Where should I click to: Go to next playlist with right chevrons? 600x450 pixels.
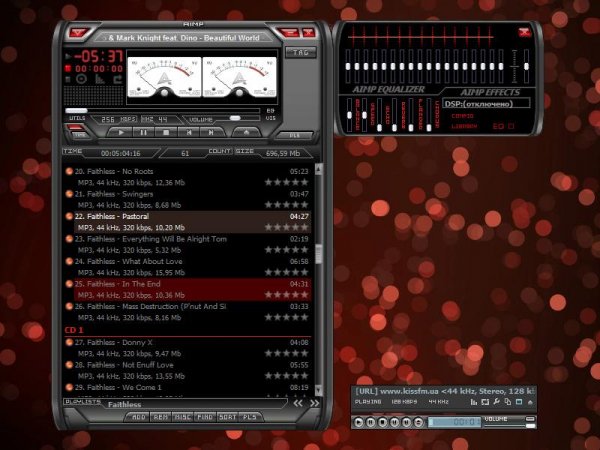[x=315, y=403]
